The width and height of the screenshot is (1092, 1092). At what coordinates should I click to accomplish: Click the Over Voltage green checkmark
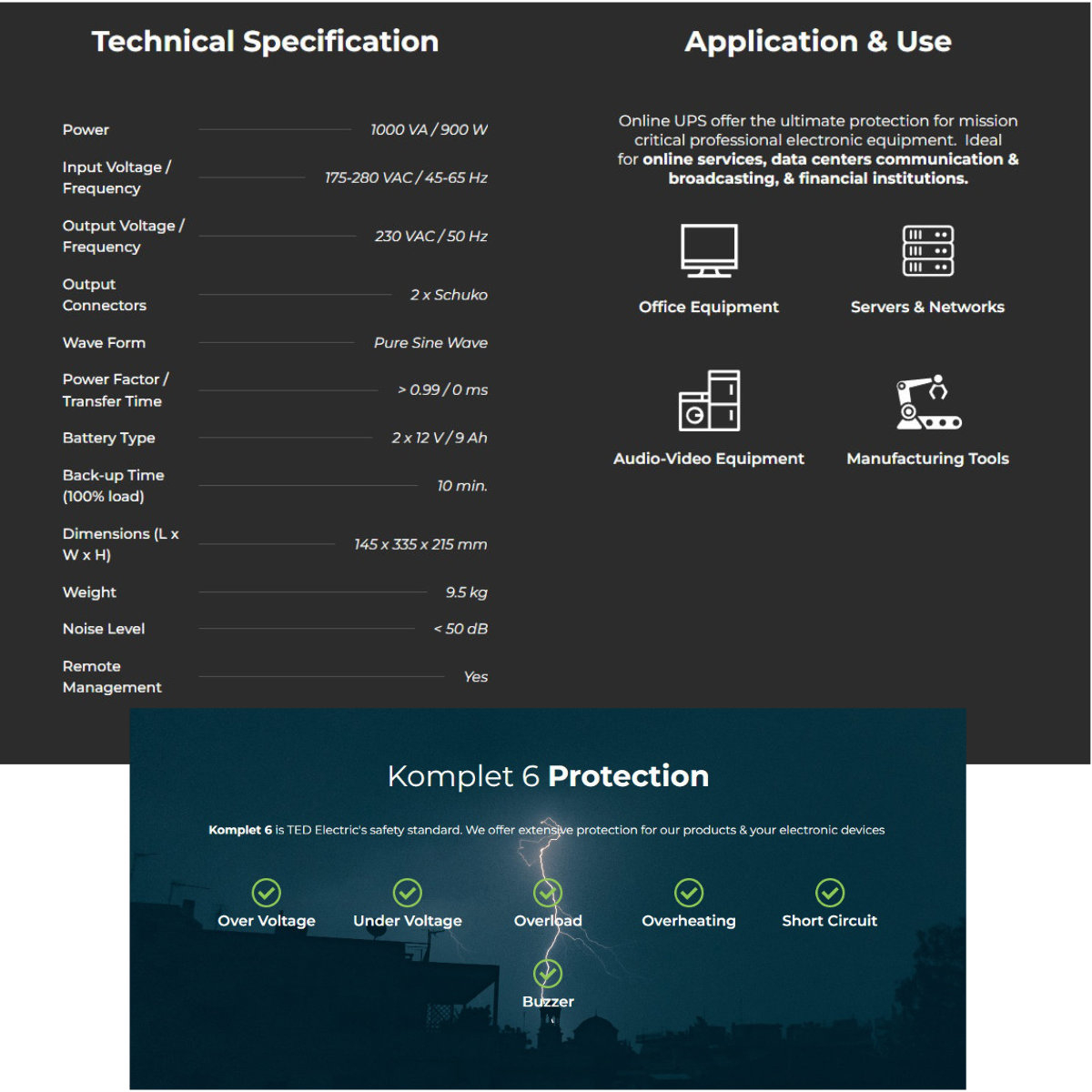pos(267,892)
